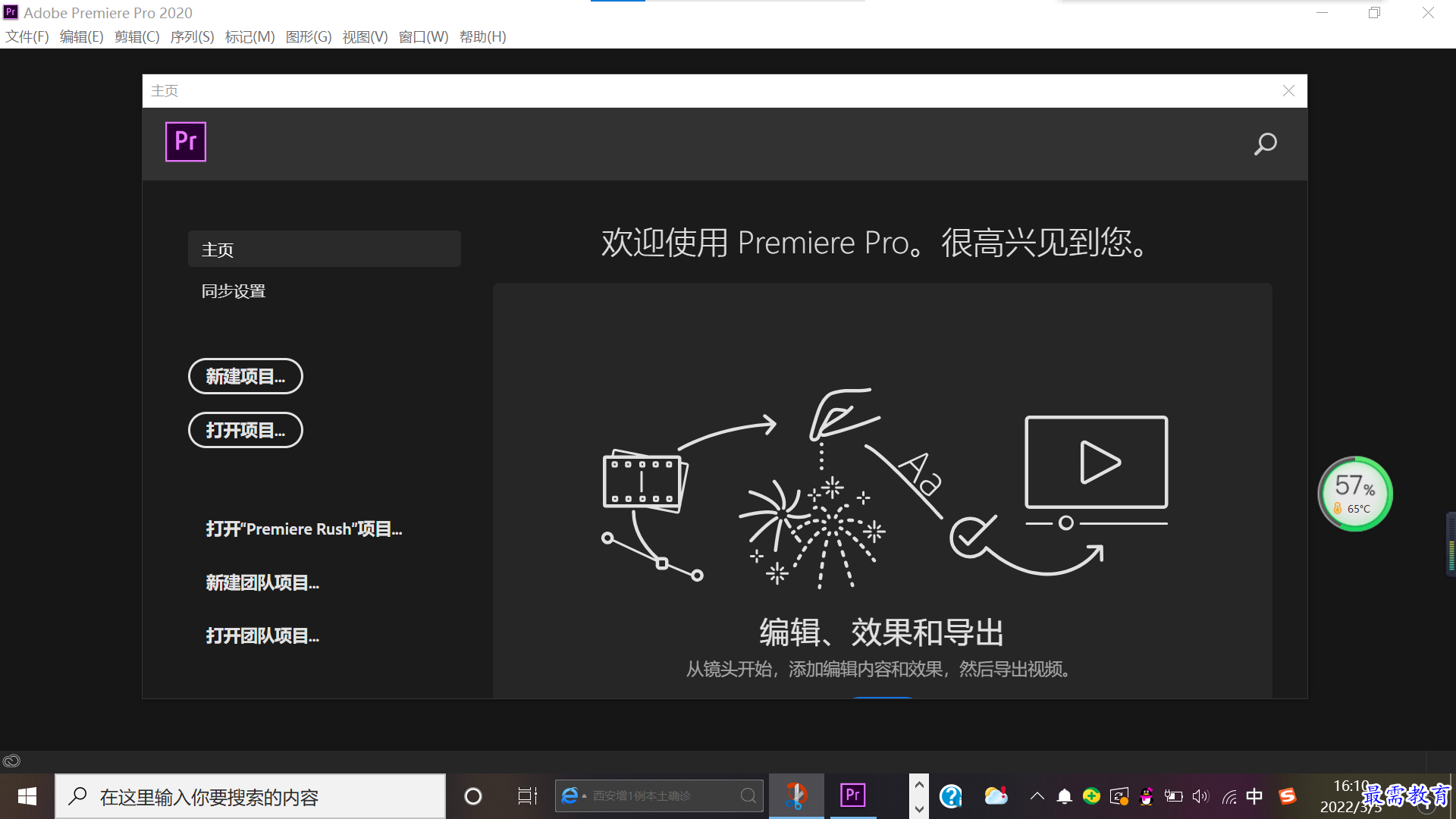Open 帮助(H) menu
The image size is (1456, 819).
483,36
